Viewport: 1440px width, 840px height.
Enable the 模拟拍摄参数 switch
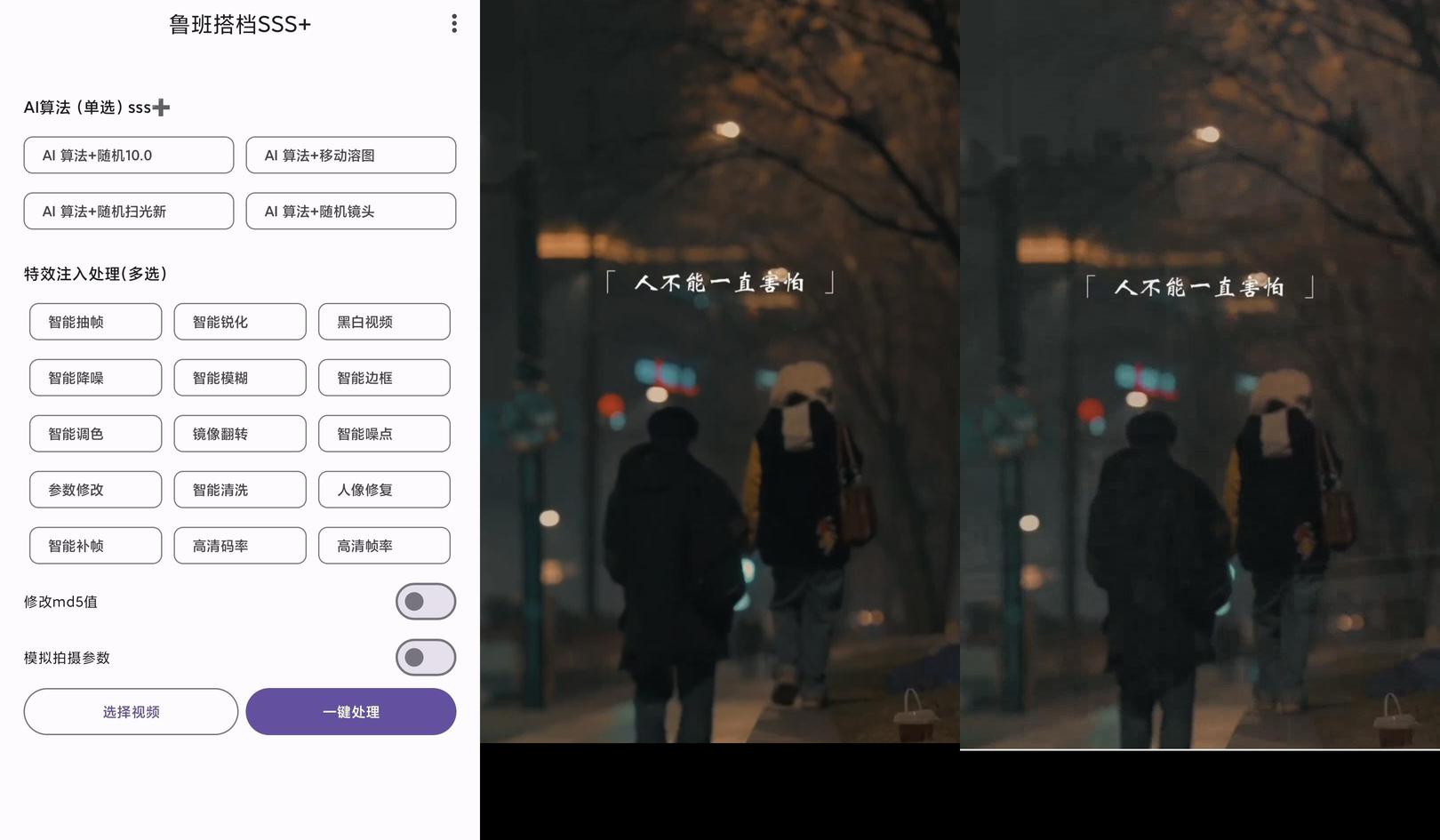(x=426, y=658)
